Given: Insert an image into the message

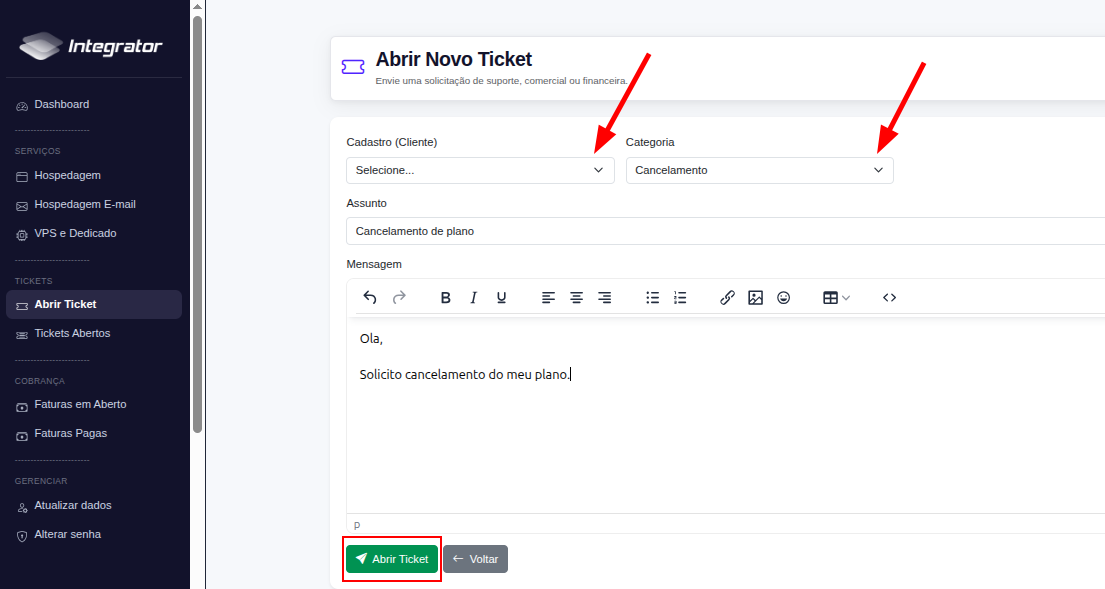Looking at the screenshot, I should (x=756, y=298).
